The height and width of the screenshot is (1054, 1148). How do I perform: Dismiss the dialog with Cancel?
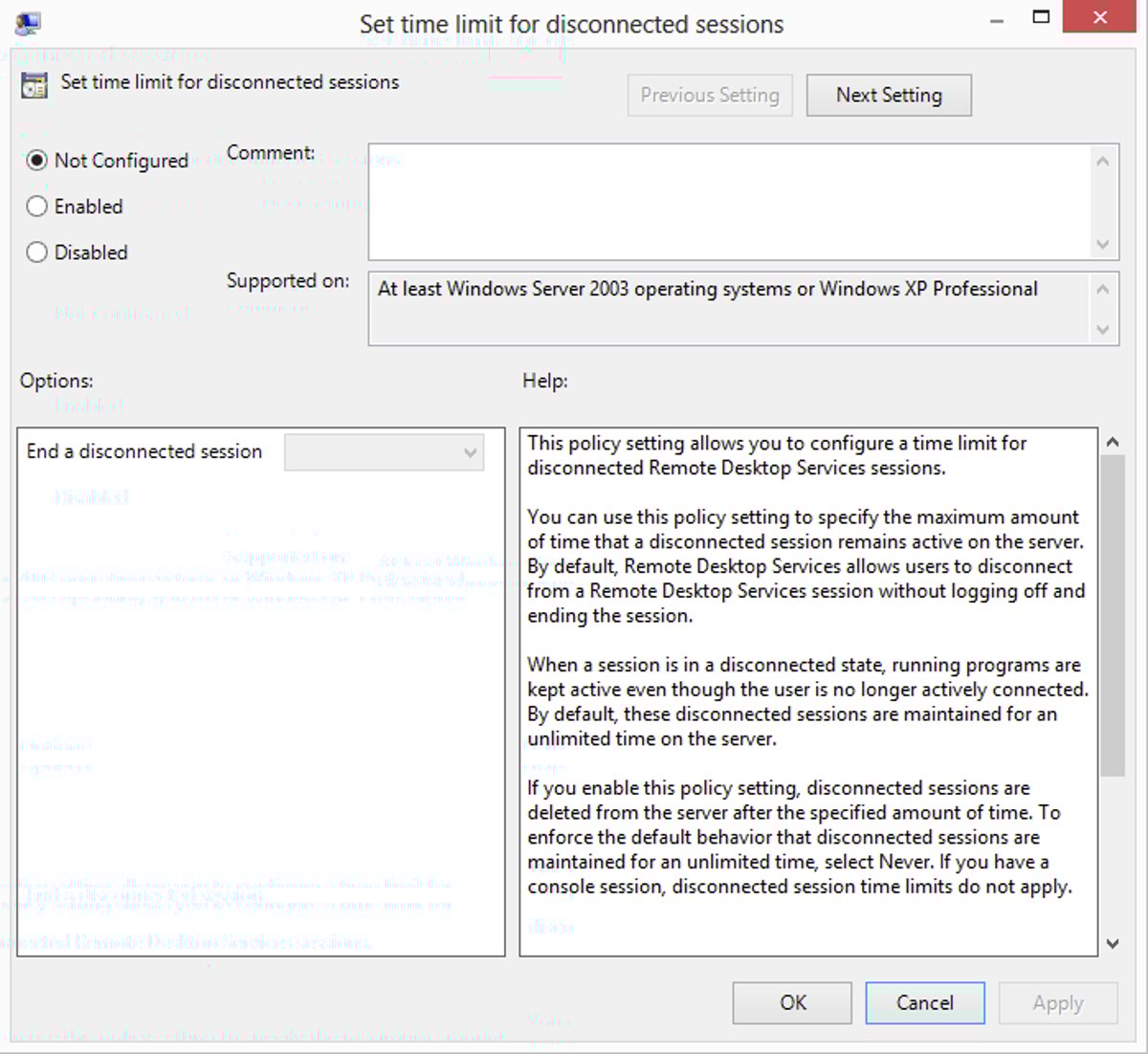(924, 1002)
